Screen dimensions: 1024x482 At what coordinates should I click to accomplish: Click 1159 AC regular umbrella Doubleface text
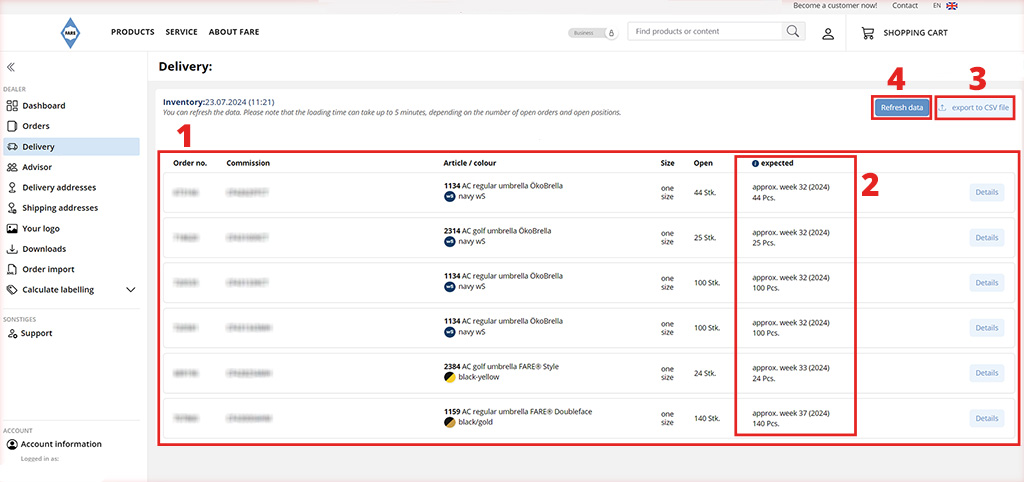pos(518,412)
